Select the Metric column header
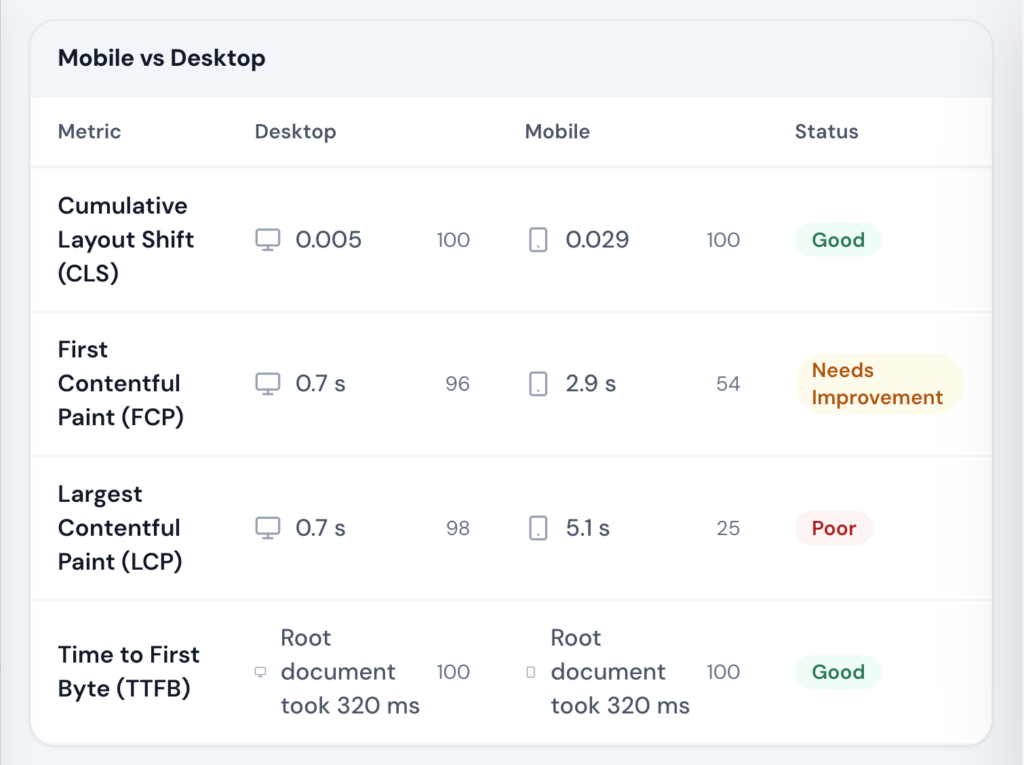 click(89, 131)
